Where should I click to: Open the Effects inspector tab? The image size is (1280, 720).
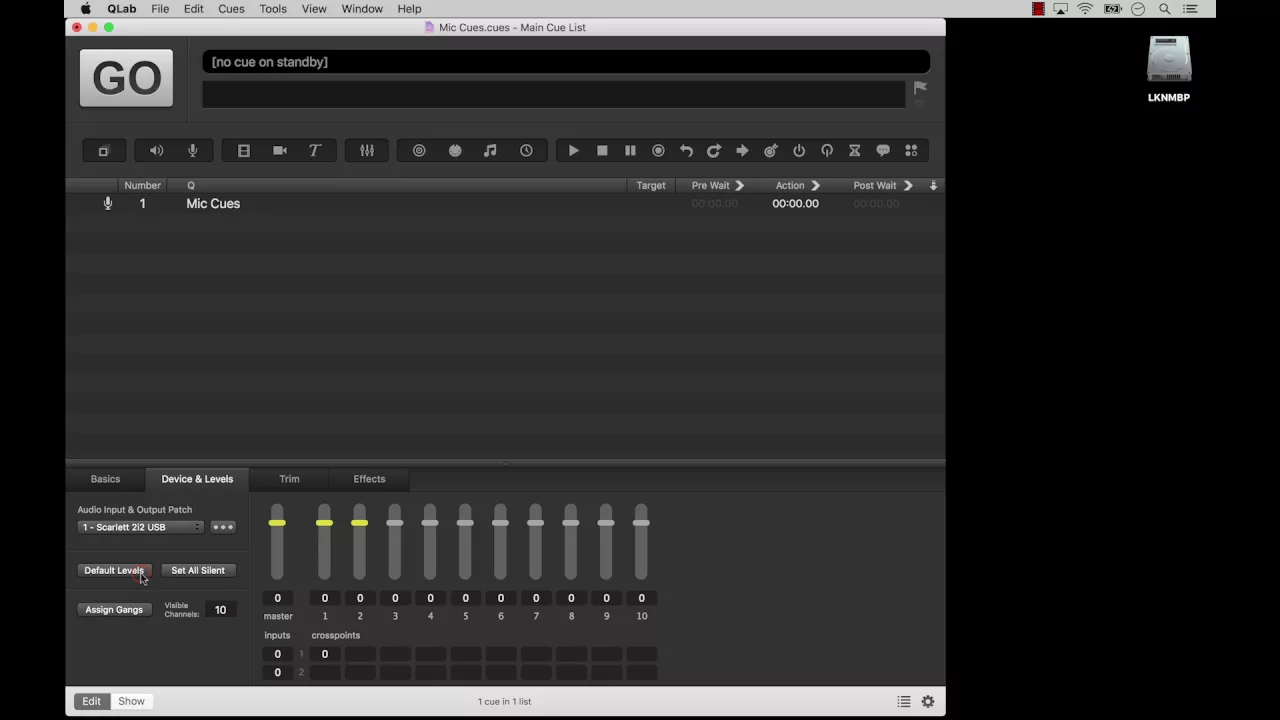[369, 479]
